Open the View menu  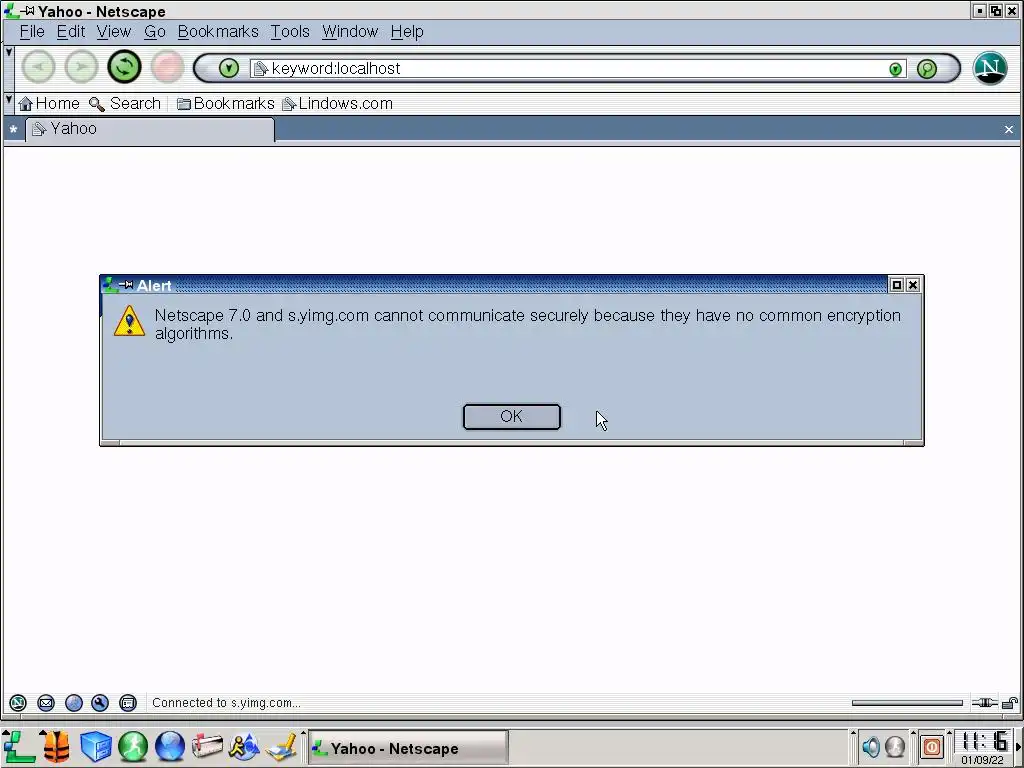point(114,31)
